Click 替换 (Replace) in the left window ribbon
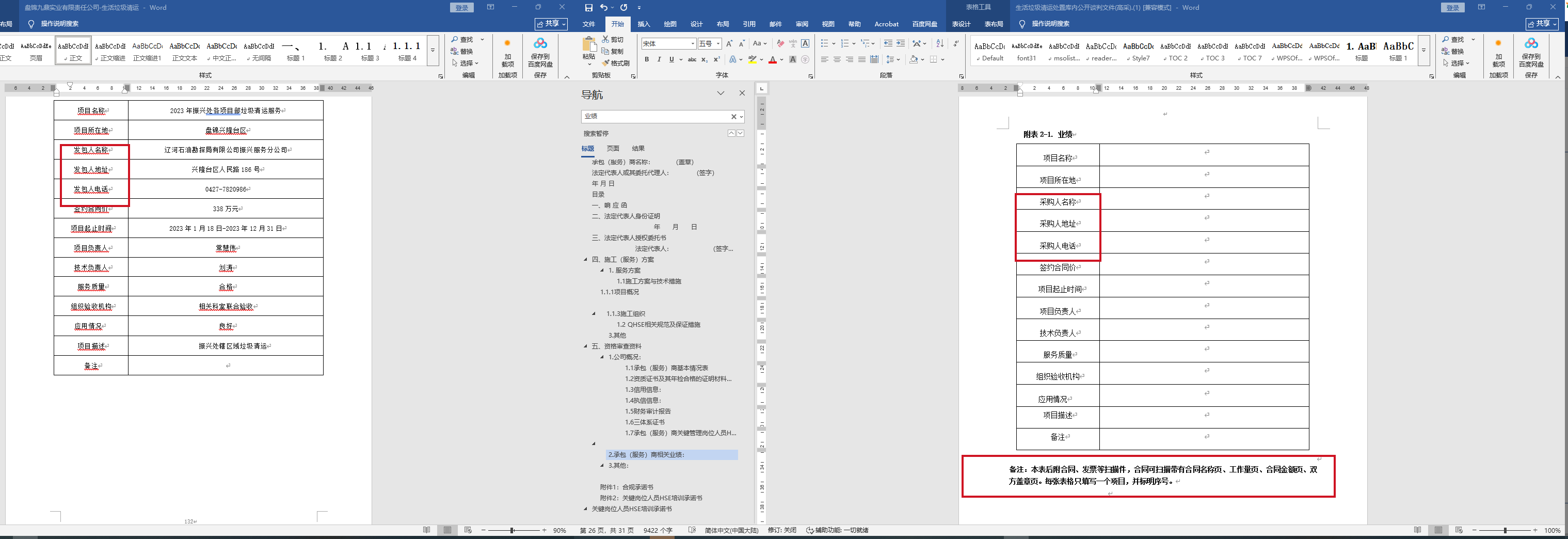The height and width of the screenshot is (539, 1568). click(462, 52)
